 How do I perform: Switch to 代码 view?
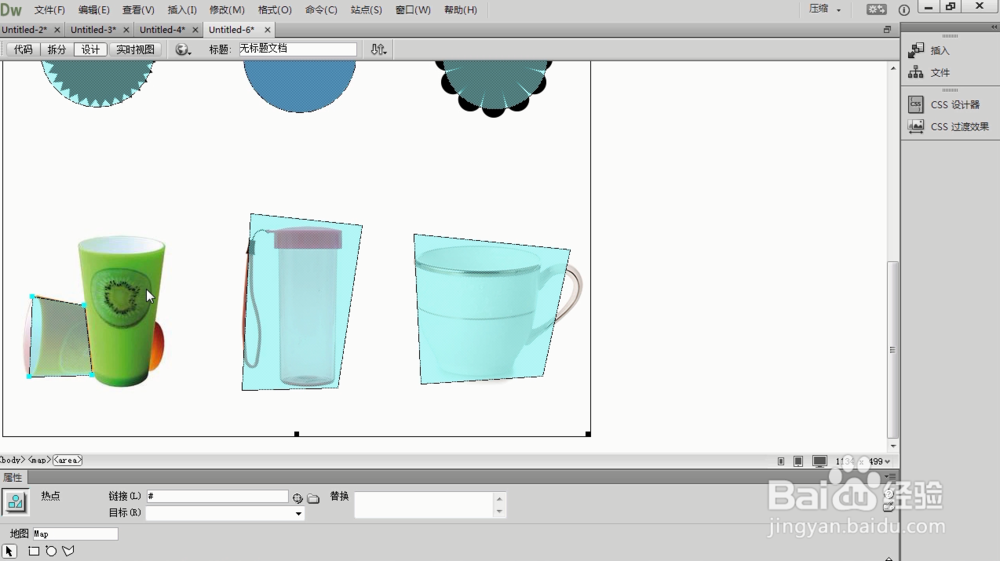[x=24, y=49]
